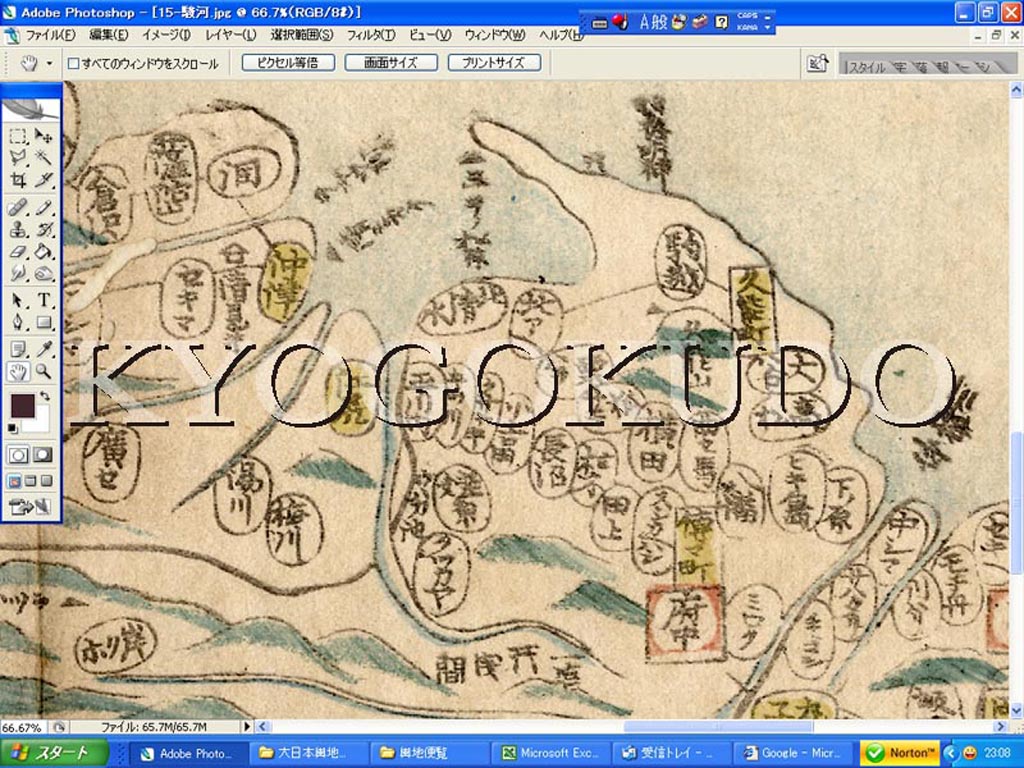Viewport: 1024px width, 768px height.
Task: Open the フィルタ(T) menu
Action: click(x=370, y=35)
